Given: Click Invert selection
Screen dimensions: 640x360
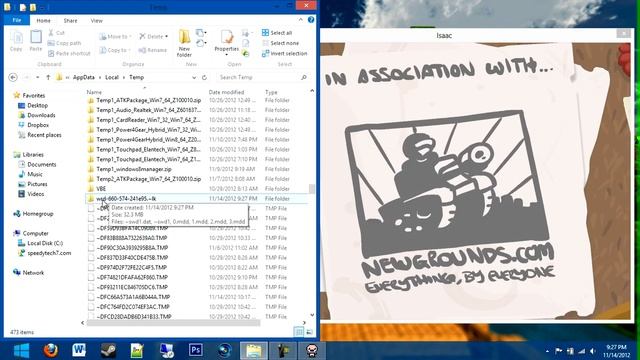Looking at the screenshot, I should [284, 53].
